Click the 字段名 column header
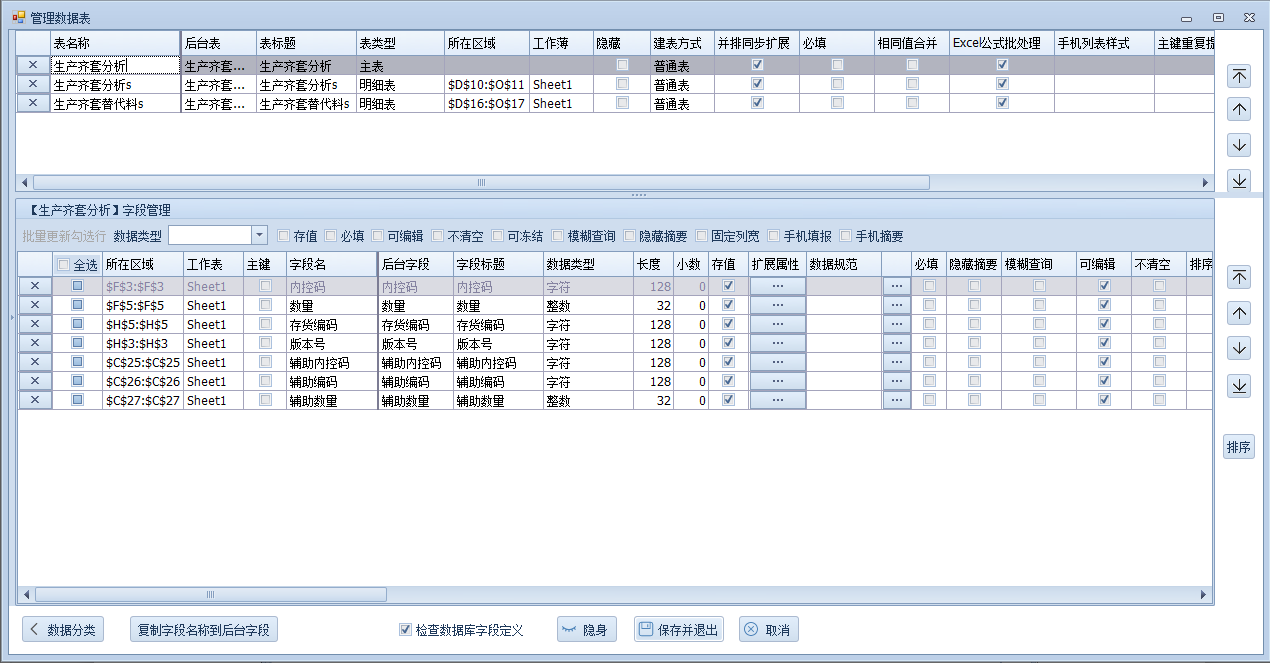Screen dimensions: 1270x663 [x=330, y=264]
